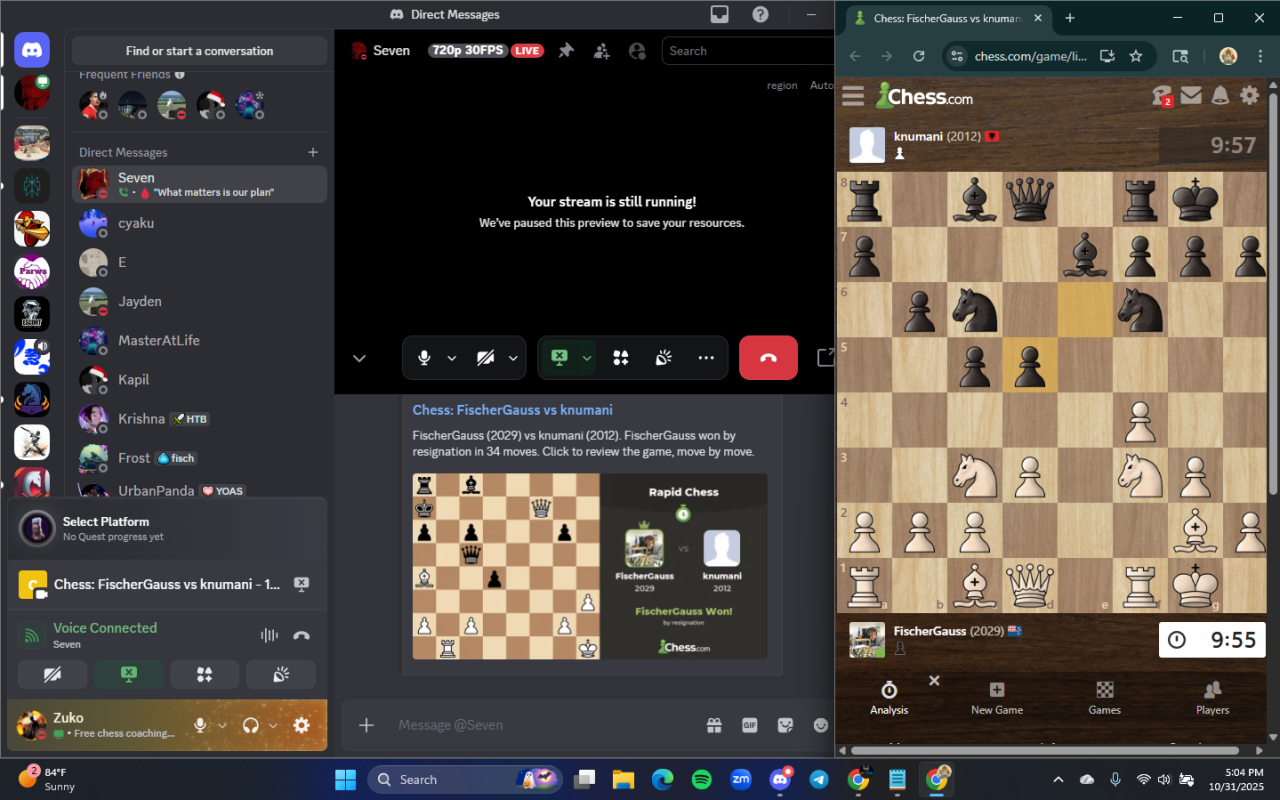This screenshot has height=800, width=1280.
Task: Open more options ellipsis in call controls
Action: (706, 358)
